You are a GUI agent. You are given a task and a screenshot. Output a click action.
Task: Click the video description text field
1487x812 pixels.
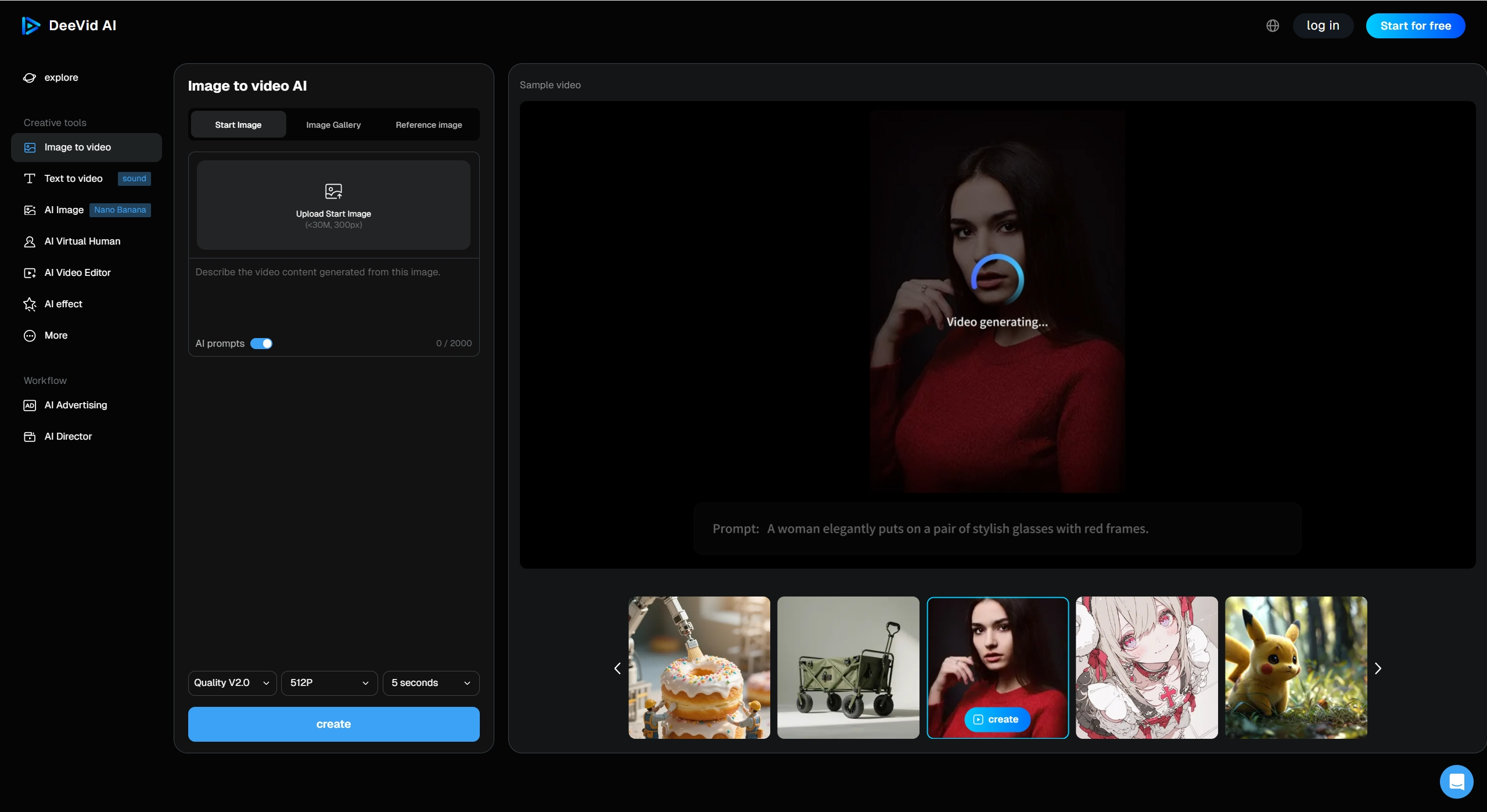(x=333, y=297)
